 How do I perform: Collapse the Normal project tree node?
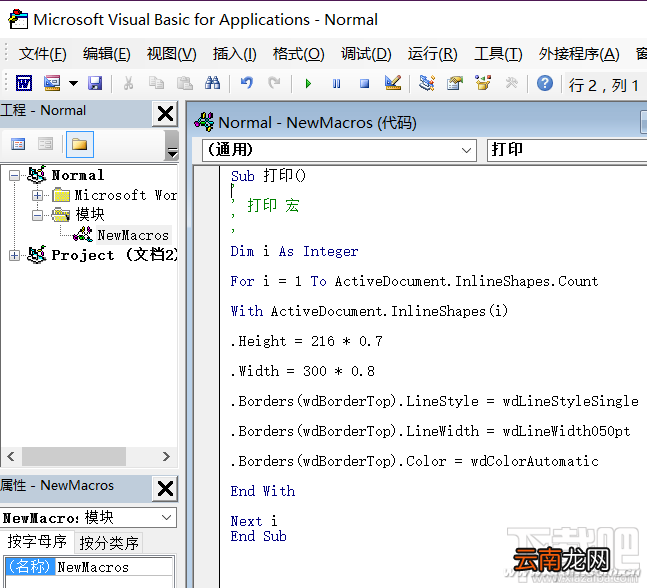14,175
